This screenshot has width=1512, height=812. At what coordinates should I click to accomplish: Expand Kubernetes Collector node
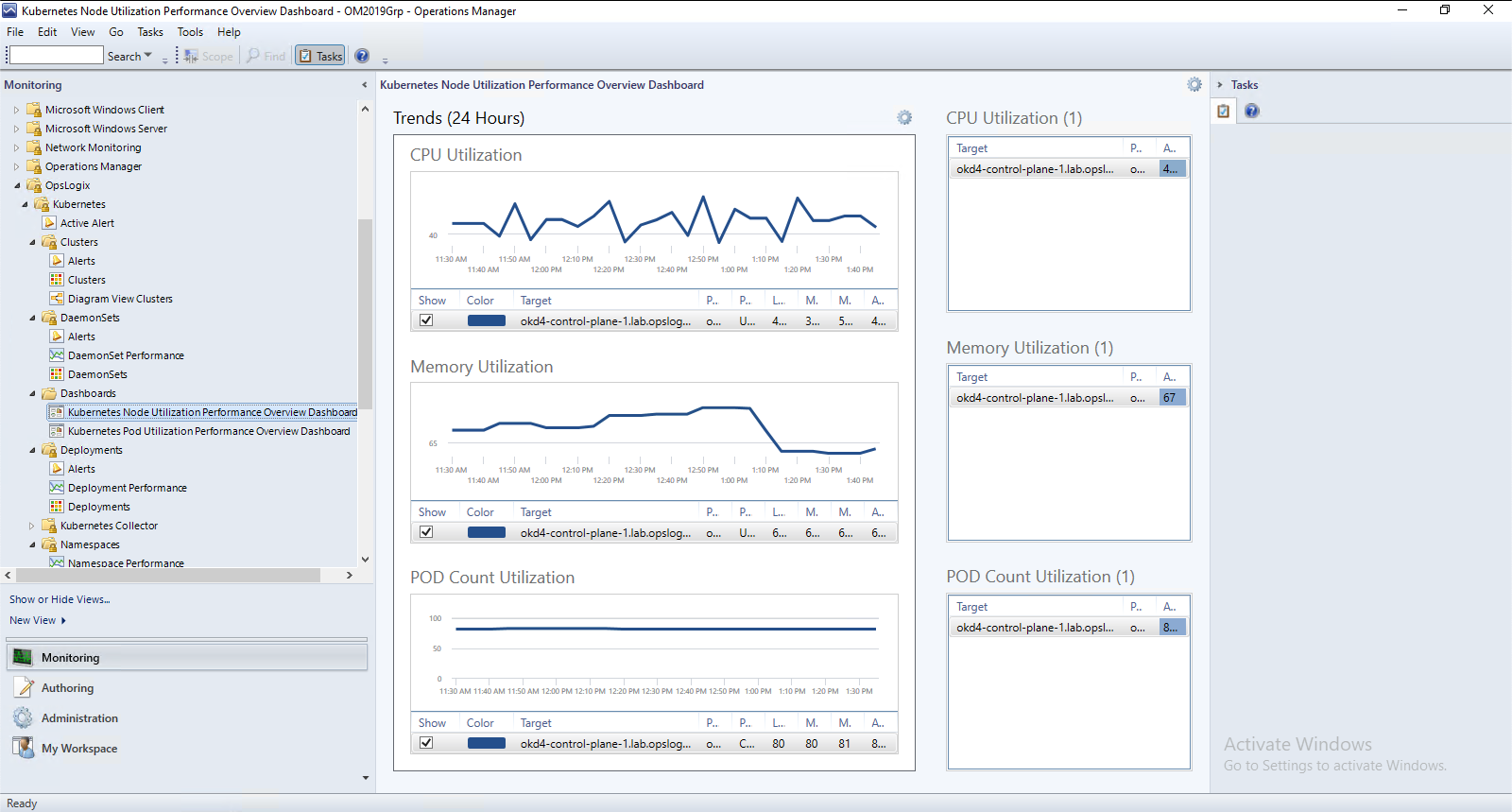pos(31,526)
